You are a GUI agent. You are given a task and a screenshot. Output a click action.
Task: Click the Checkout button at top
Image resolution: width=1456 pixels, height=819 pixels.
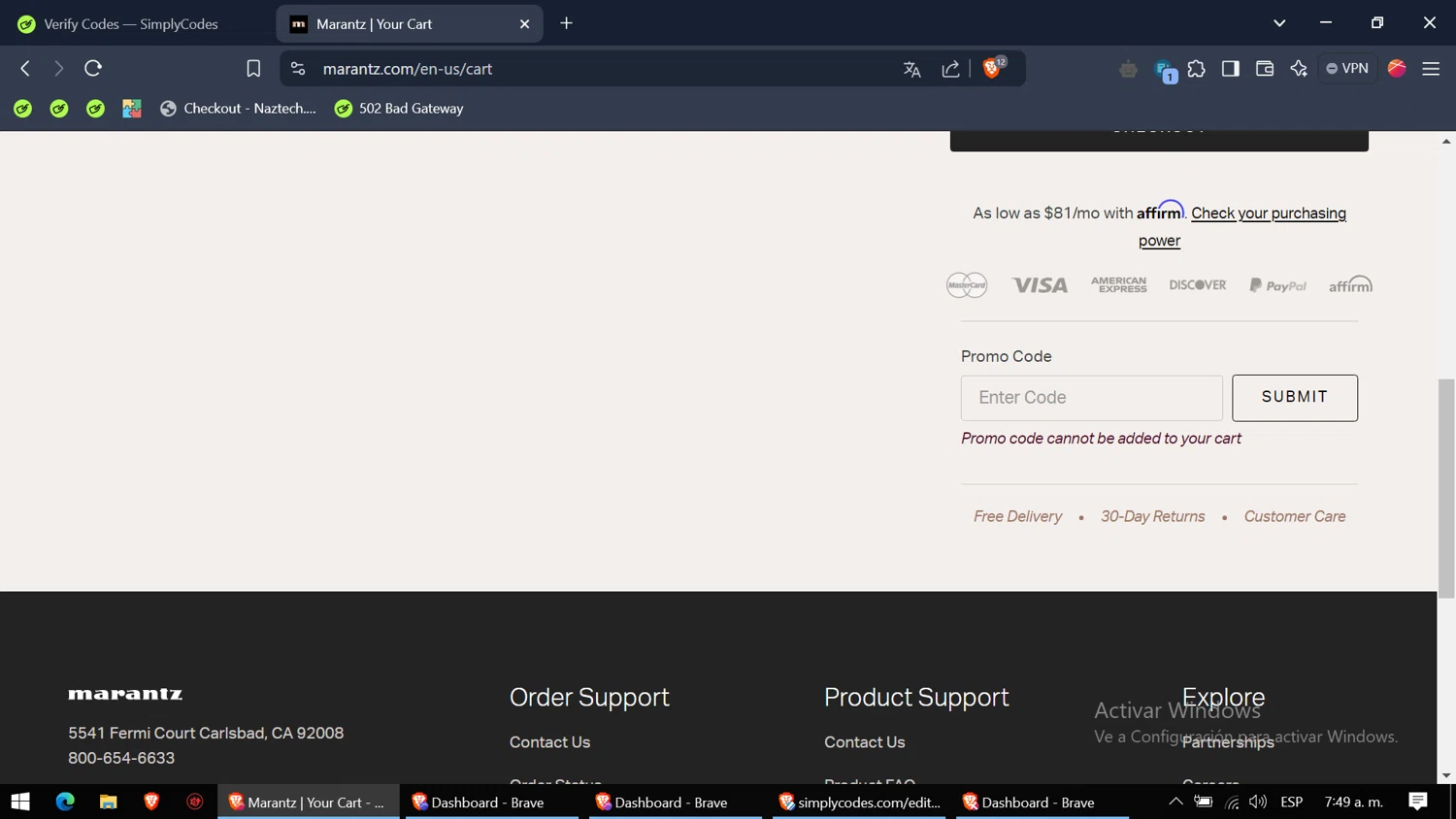1159,141
